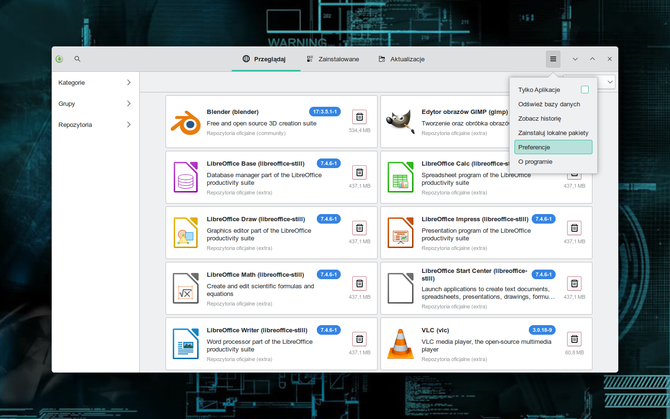Click the GIMP mascot icon
The height and width of the screenshot is (419, 670).
400,122
